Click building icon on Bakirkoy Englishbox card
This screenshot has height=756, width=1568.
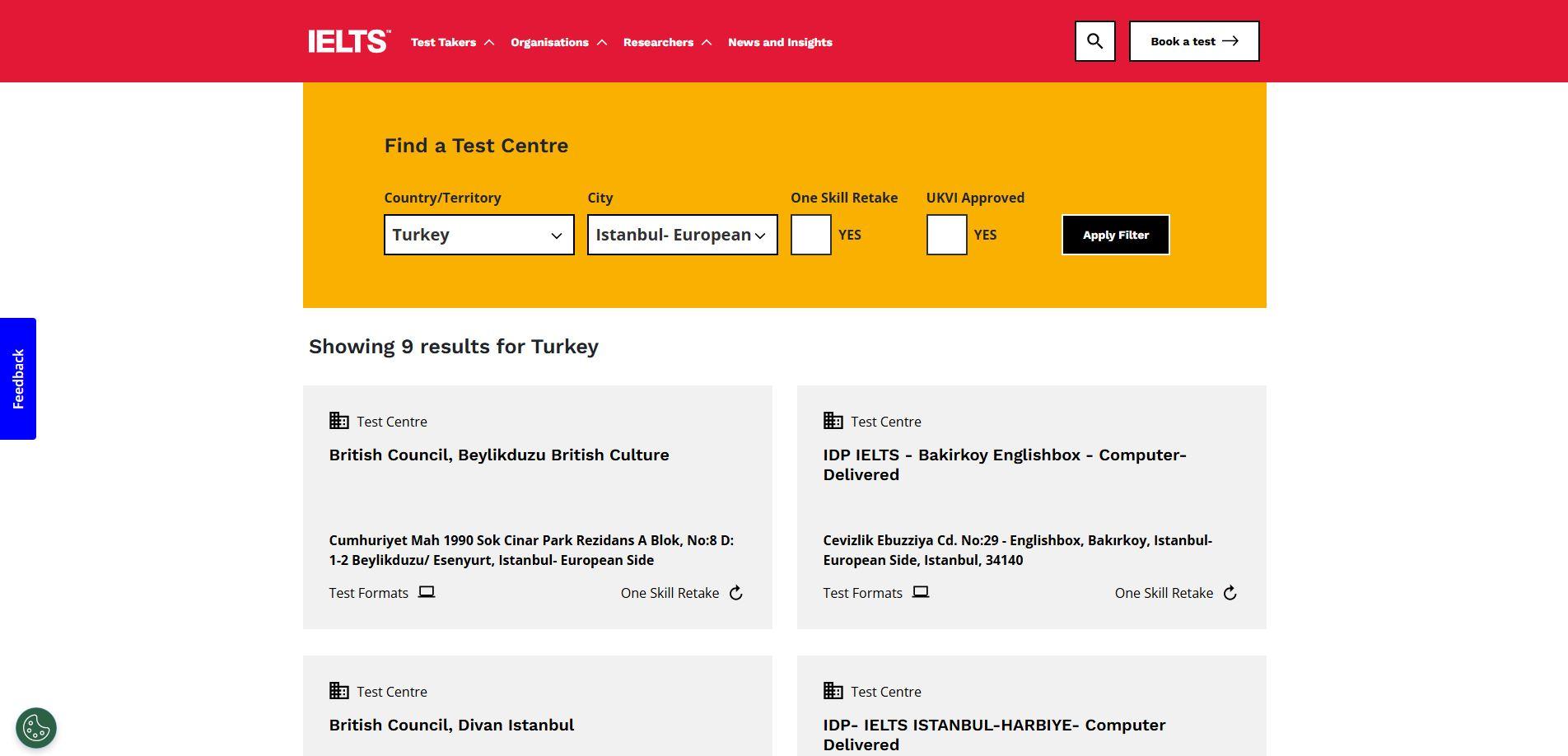tap(833, 421)
